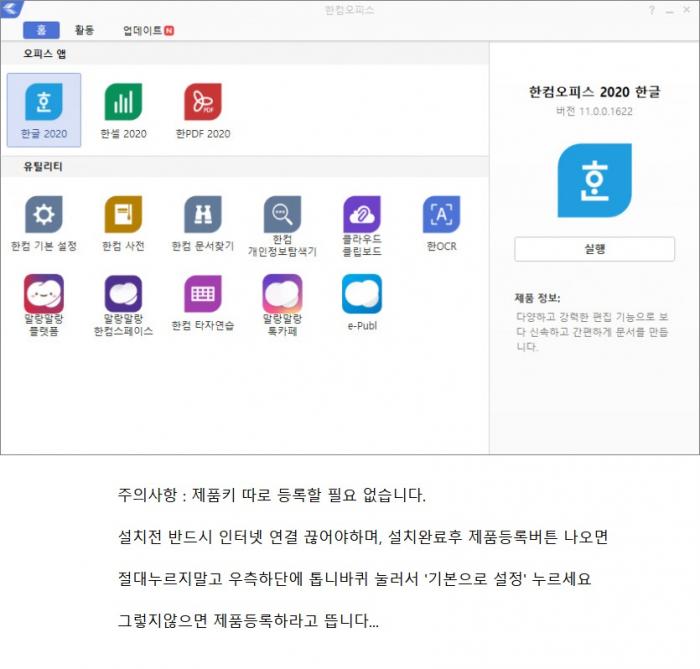
Task: Open the 한PDF 2020 app
Action: tap(203, 102)
